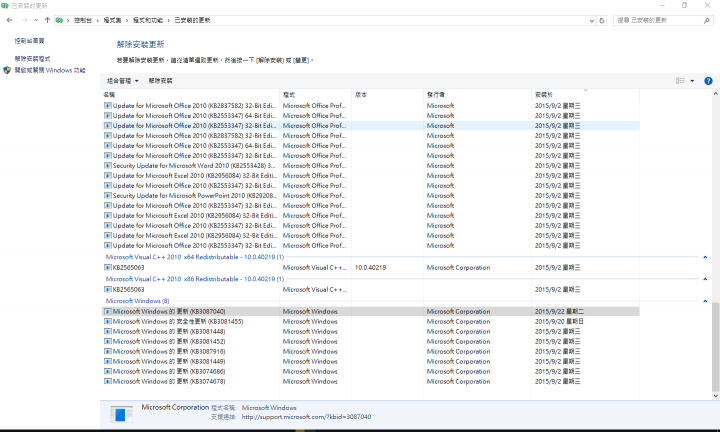720x432 pixels.
Task: Select the 已安裝的更新 breadcrumb
Action: 192,20
